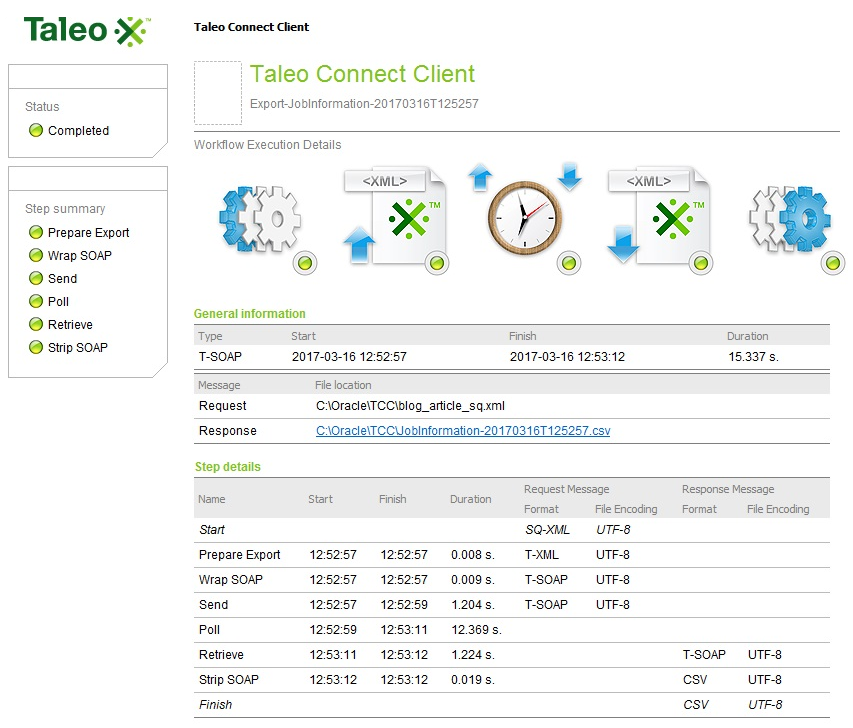Click the Response Message column header
Viewport: 853px width, 728px height.
728,489
